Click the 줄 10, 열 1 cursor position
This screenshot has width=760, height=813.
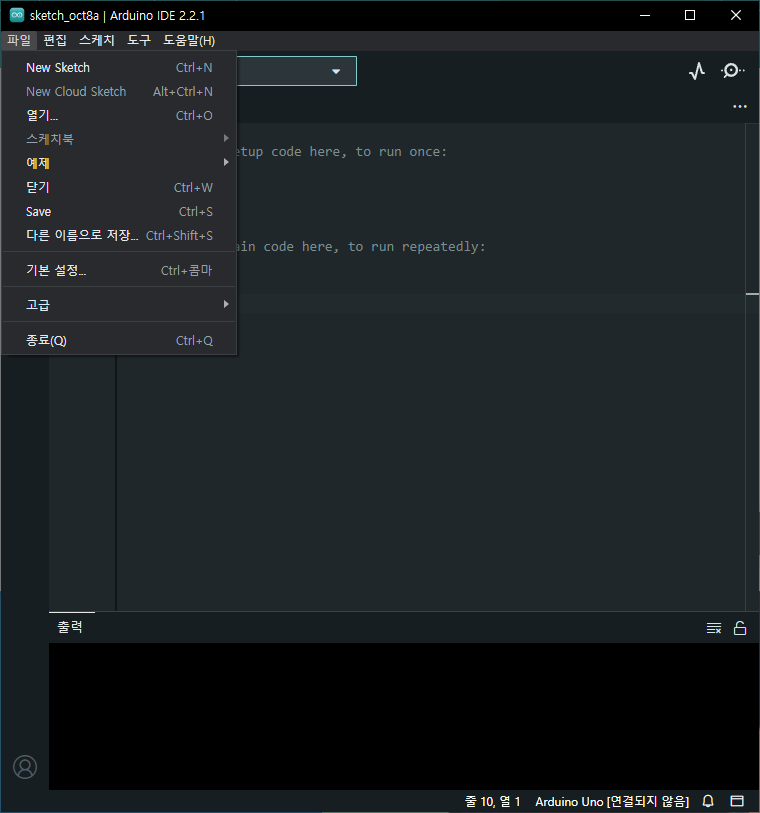point(492,801)
